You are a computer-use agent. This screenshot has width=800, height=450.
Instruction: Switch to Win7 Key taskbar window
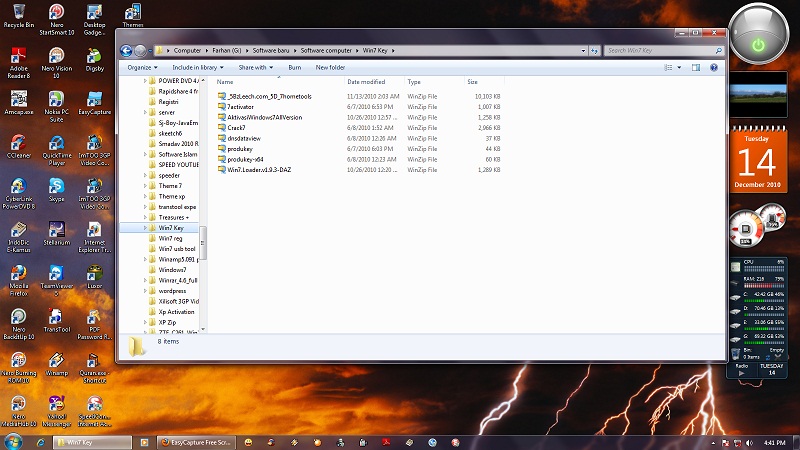[x=92, y=442]
